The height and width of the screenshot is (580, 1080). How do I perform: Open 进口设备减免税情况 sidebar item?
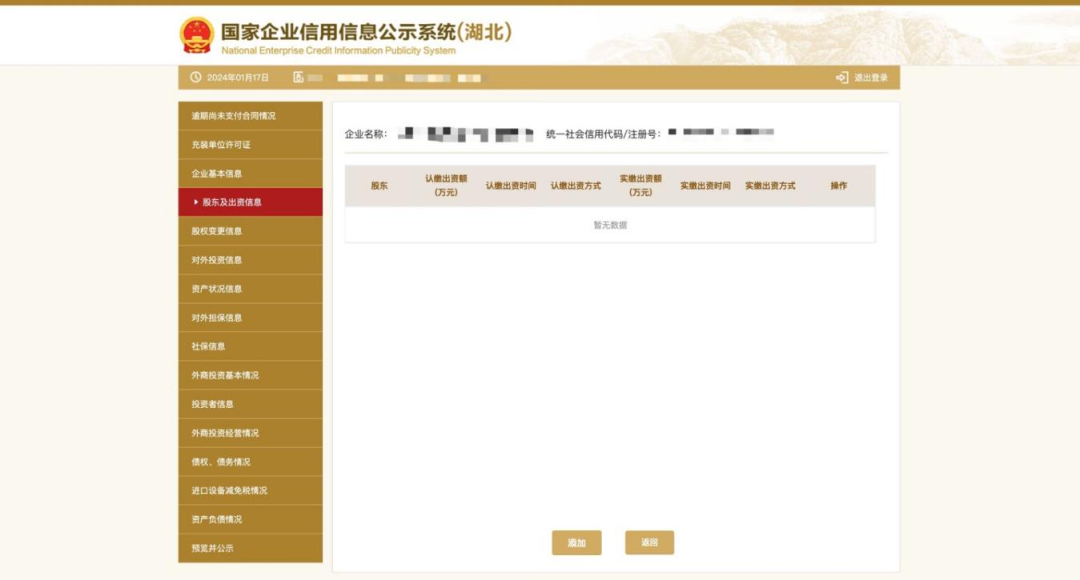(x=250, y=490)
